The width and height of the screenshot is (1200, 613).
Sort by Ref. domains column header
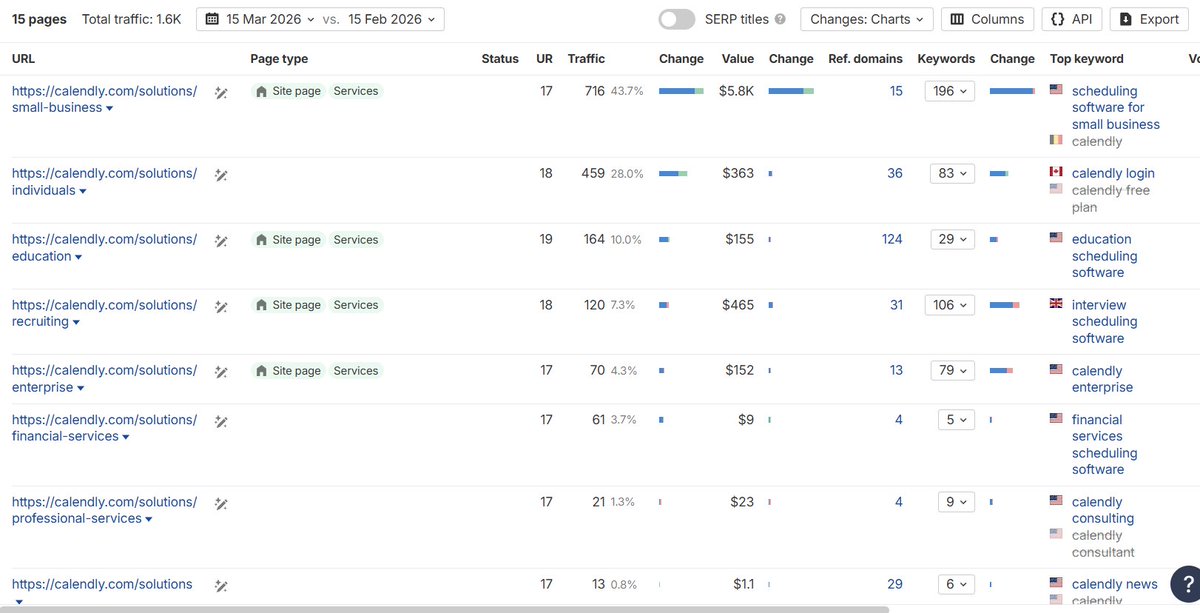(865, 59)
